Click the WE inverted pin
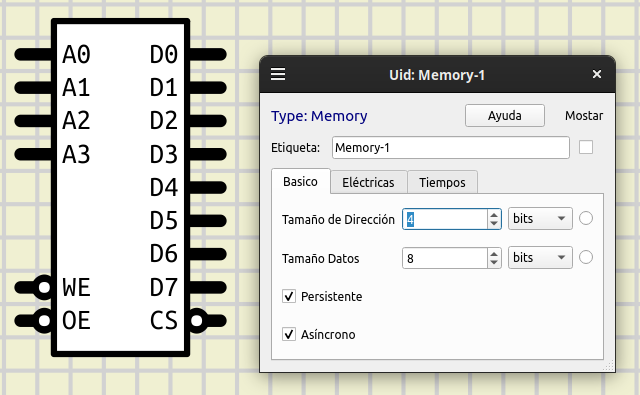 point(33,287)
